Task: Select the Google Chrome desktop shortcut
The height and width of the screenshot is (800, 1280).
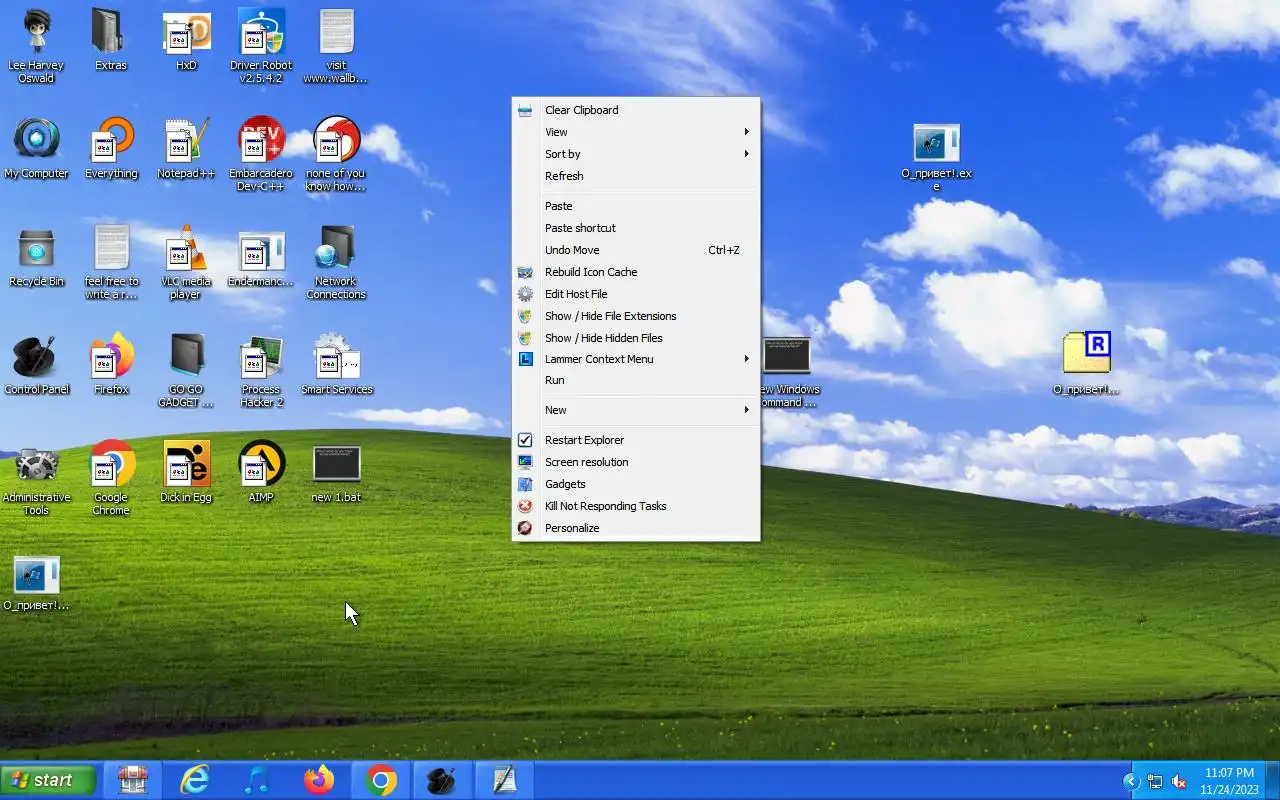Action: pos(111,477)
